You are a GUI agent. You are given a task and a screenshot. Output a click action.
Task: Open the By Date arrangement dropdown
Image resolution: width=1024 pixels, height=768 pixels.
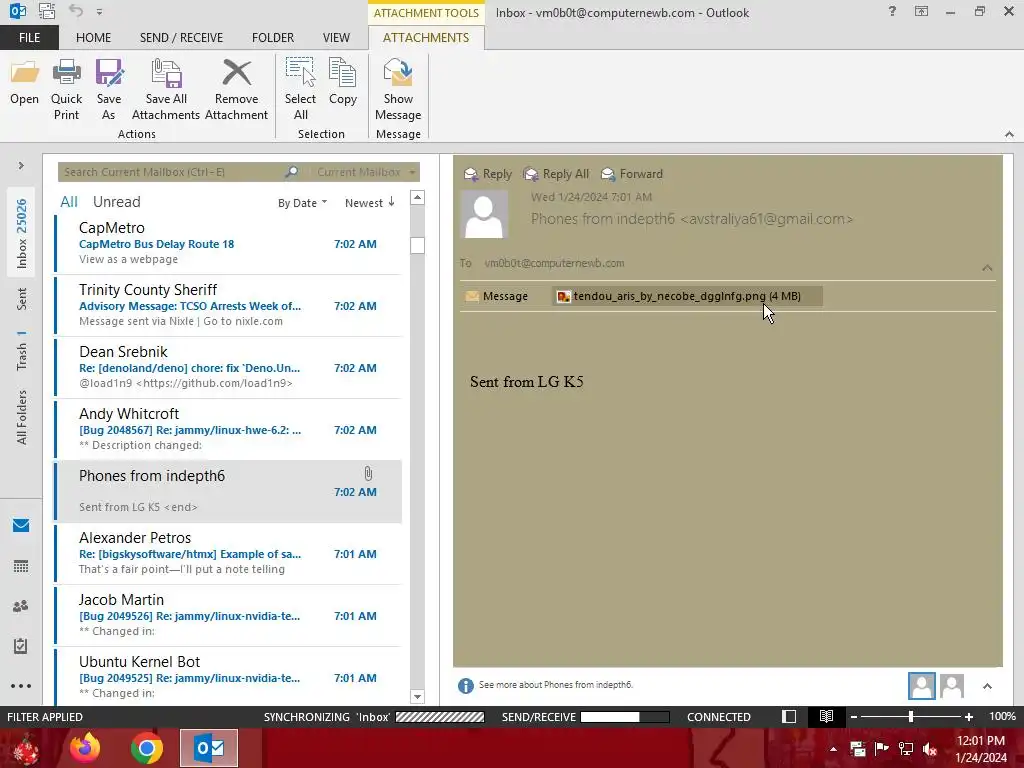click(302, 203)
